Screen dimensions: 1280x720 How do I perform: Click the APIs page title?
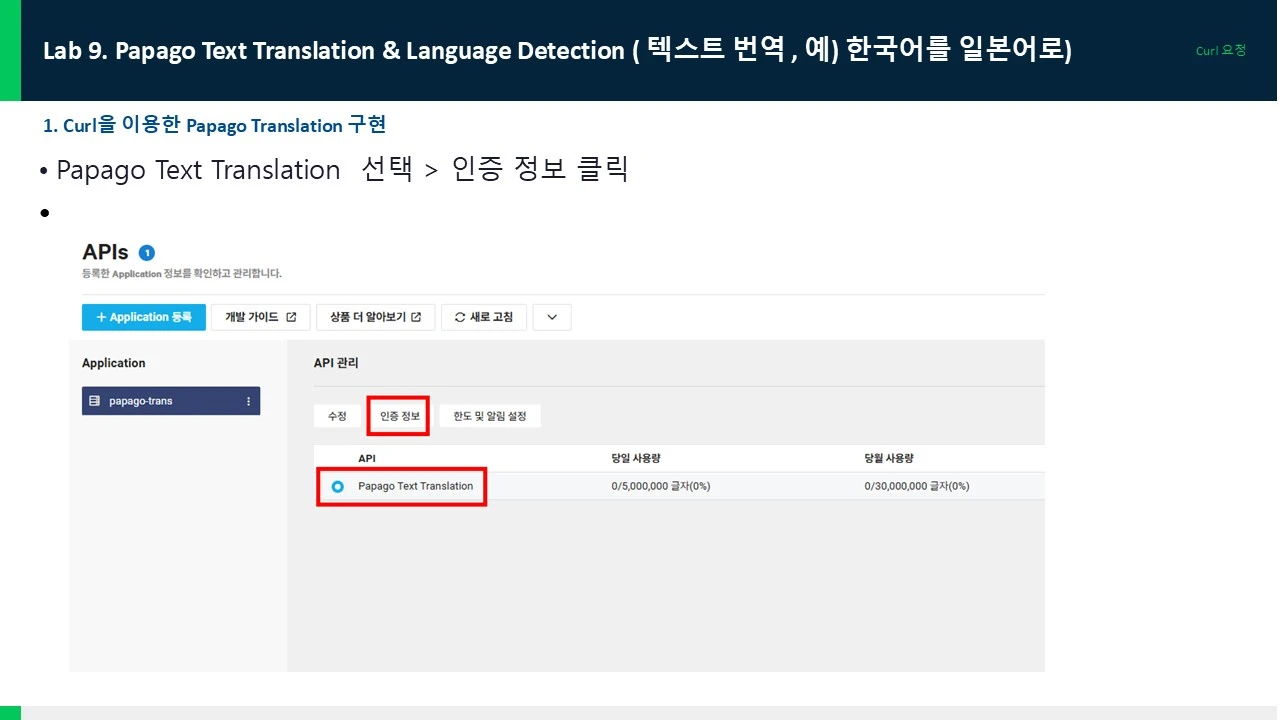[x=106, y=252]
